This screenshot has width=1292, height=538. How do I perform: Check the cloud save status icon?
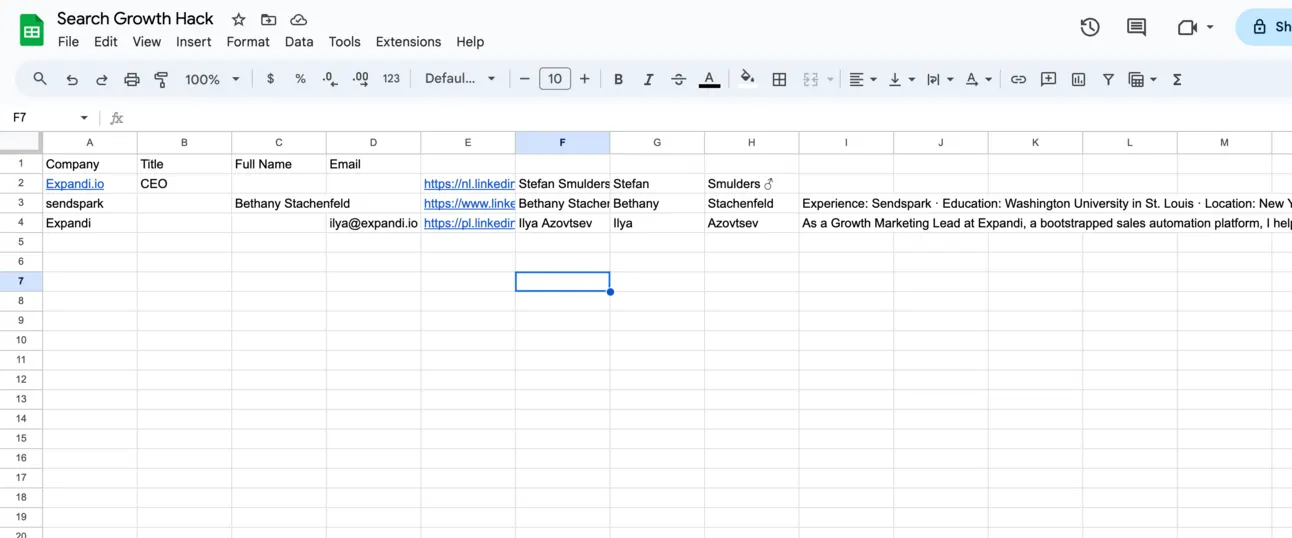(x=298, y=19)
